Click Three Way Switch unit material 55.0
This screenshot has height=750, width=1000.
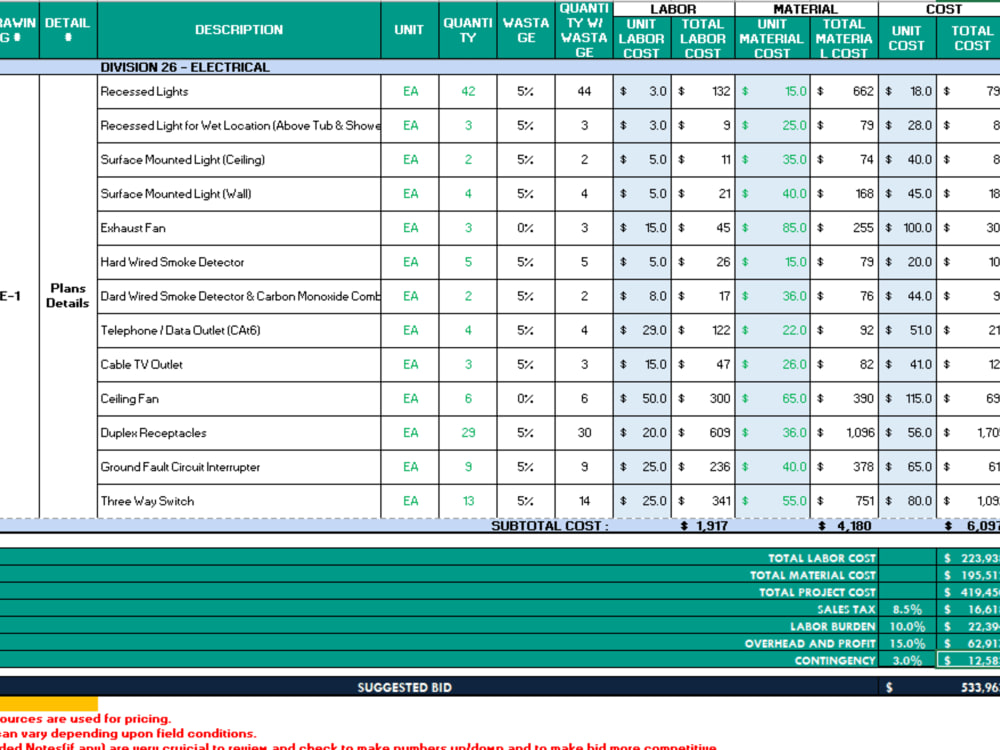[x=772, y=501]
